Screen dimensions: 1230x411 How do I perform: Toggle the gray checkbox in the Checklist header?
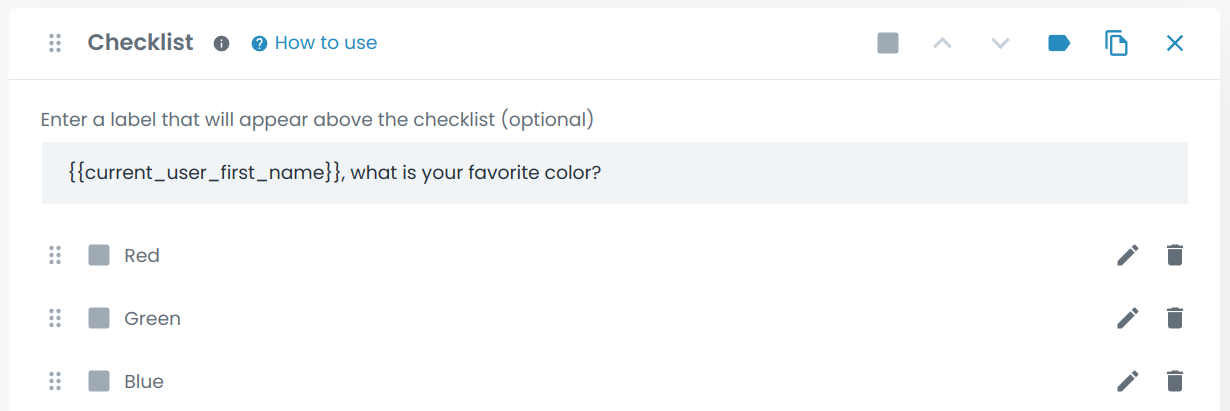(888, 43)
